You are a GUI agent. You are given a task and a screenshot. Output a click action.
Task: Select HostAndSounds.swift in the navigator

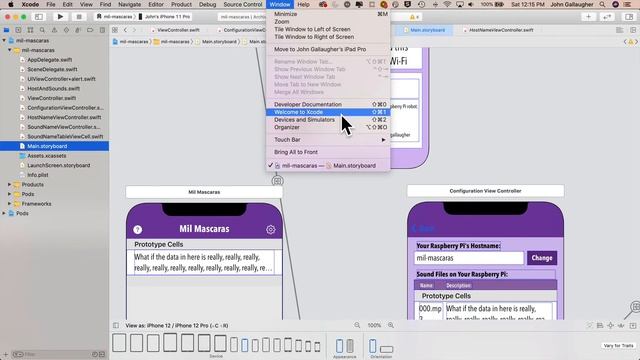(53, 89)
